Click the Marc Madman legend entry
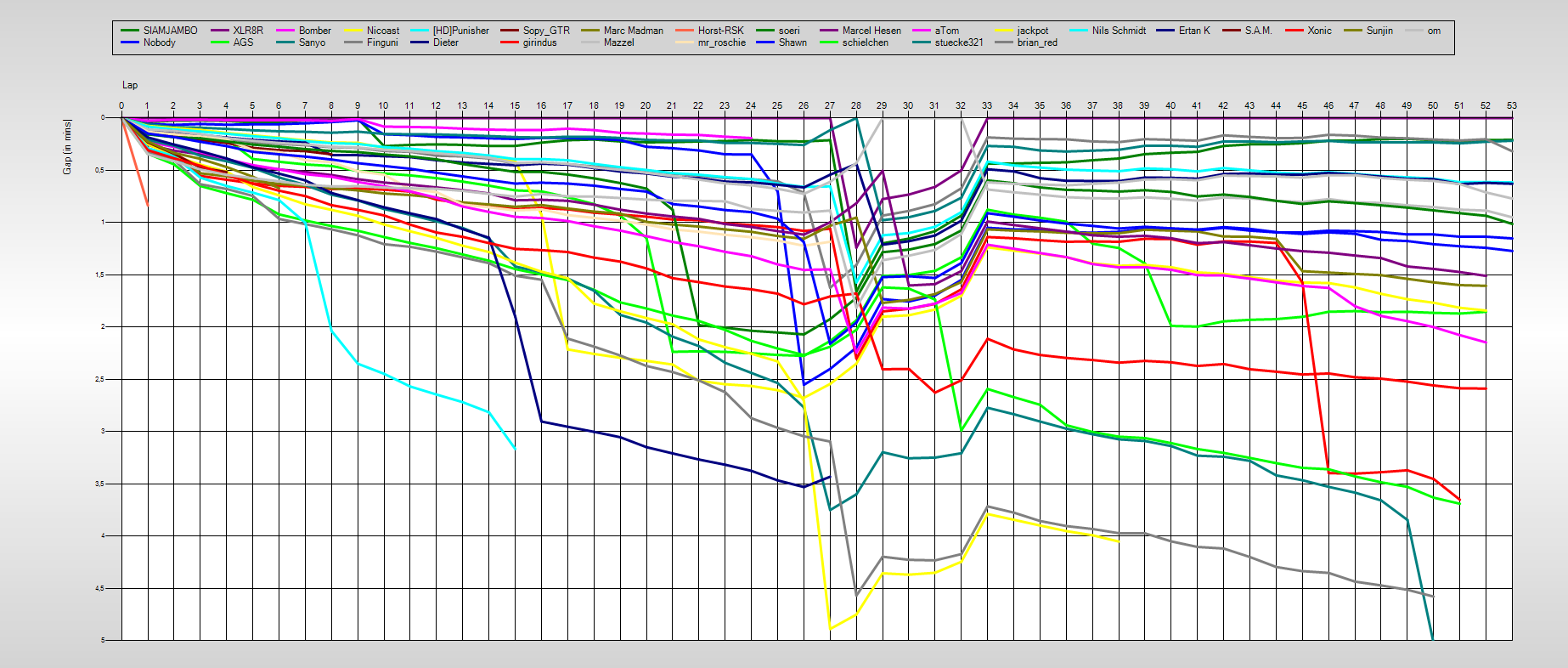The height and width of the screenshot is (668, 1568). coord(633,31)
